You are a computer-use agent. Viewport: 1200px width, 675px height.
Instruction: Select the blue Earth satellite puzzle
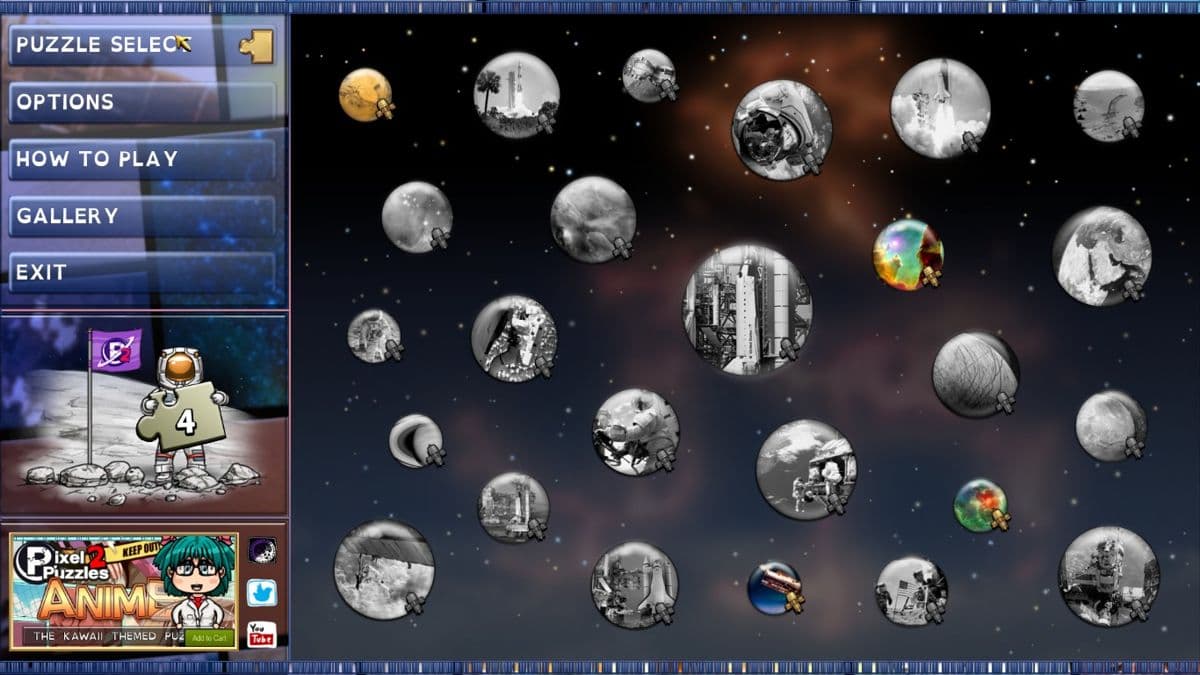(774, 587)
